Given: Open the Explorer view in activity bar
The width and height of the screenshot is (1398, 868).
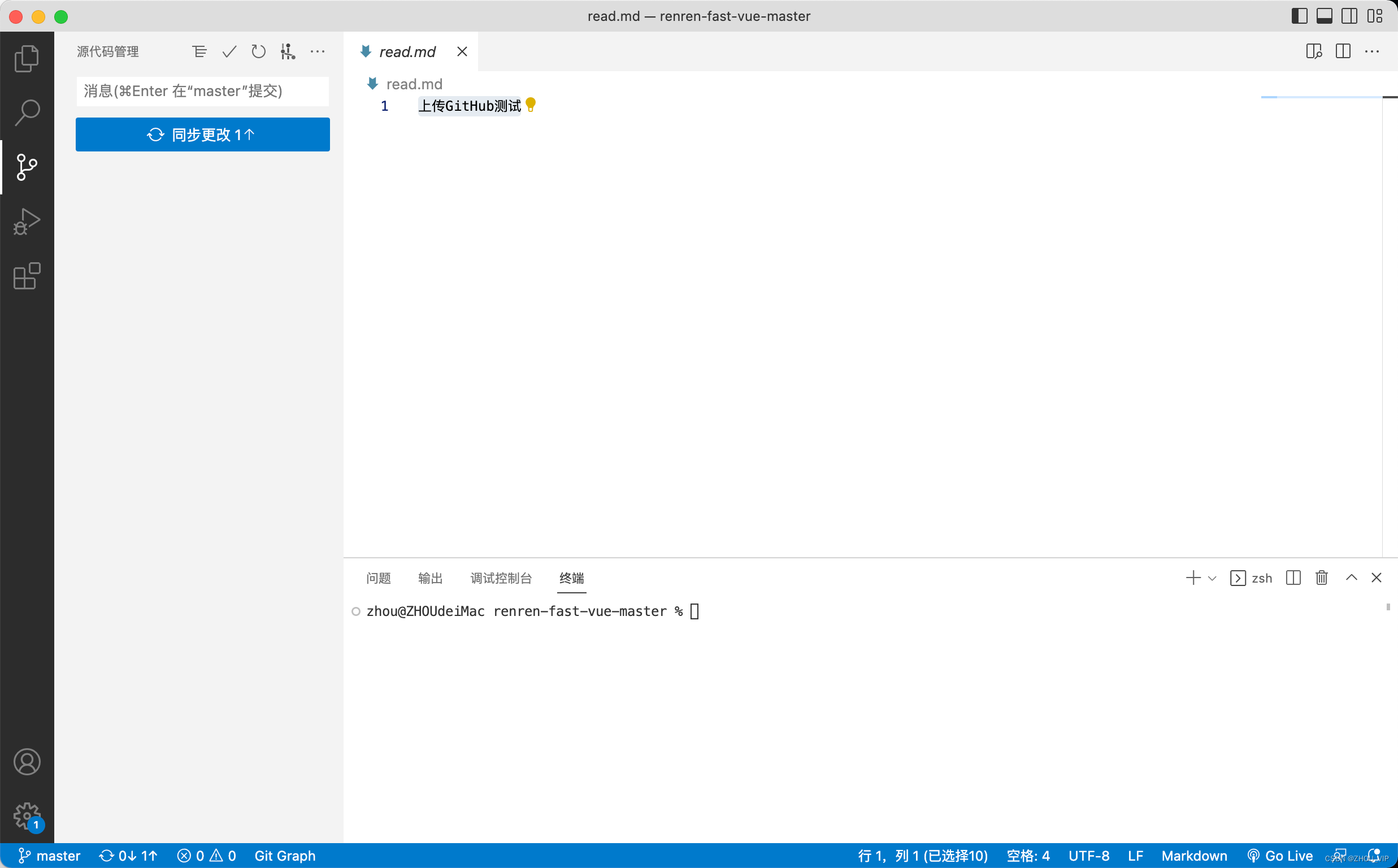Looking at the screenshot, I should tap(27, 58).
